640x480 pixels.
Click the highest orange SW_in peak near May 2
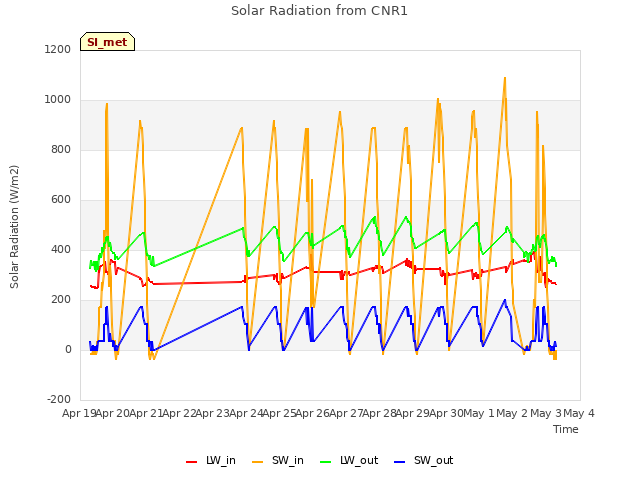(x=505, y=78)
